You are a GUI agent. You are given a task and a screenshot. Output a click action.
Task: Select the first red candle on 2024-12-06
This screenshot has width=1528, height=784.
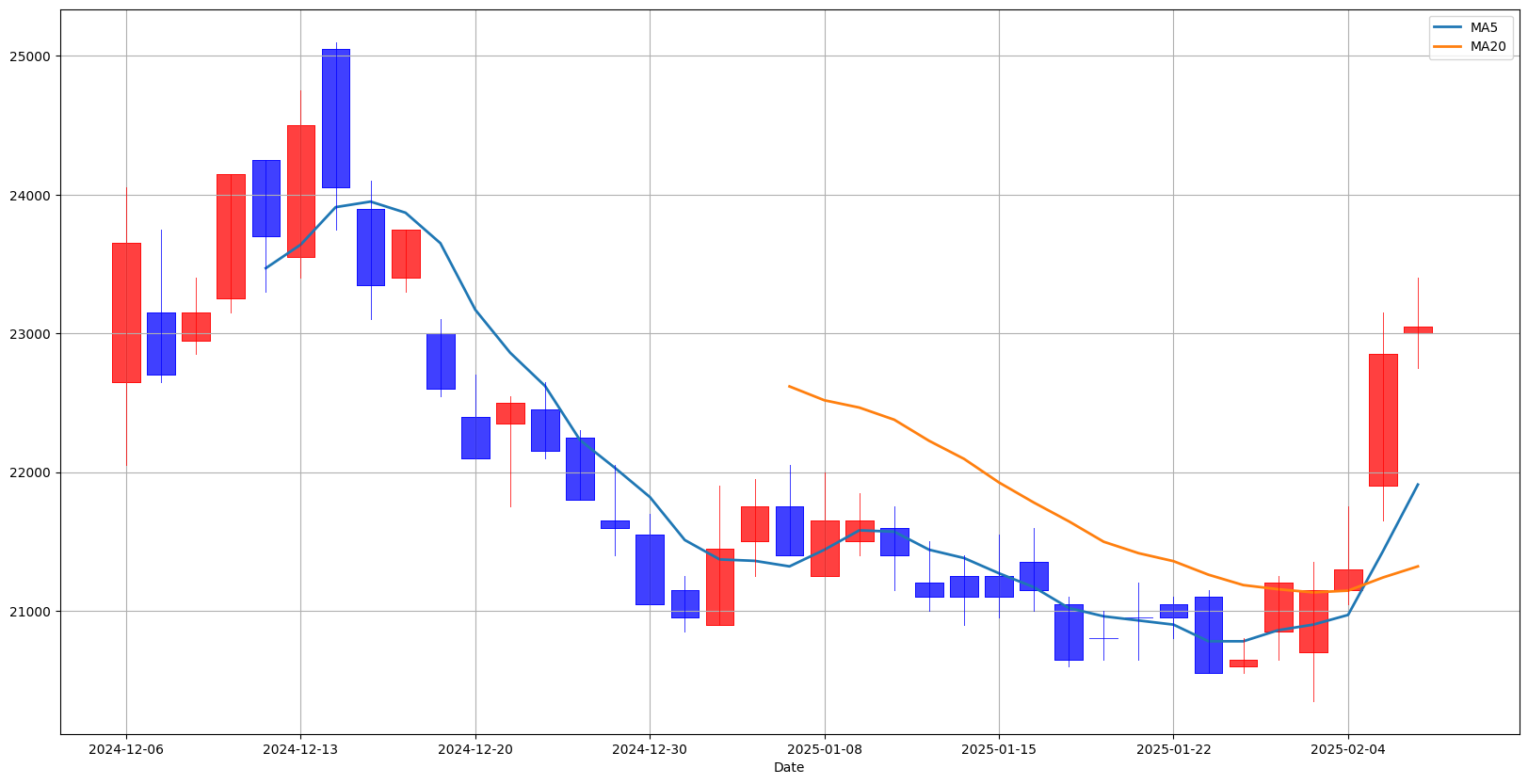126,312
